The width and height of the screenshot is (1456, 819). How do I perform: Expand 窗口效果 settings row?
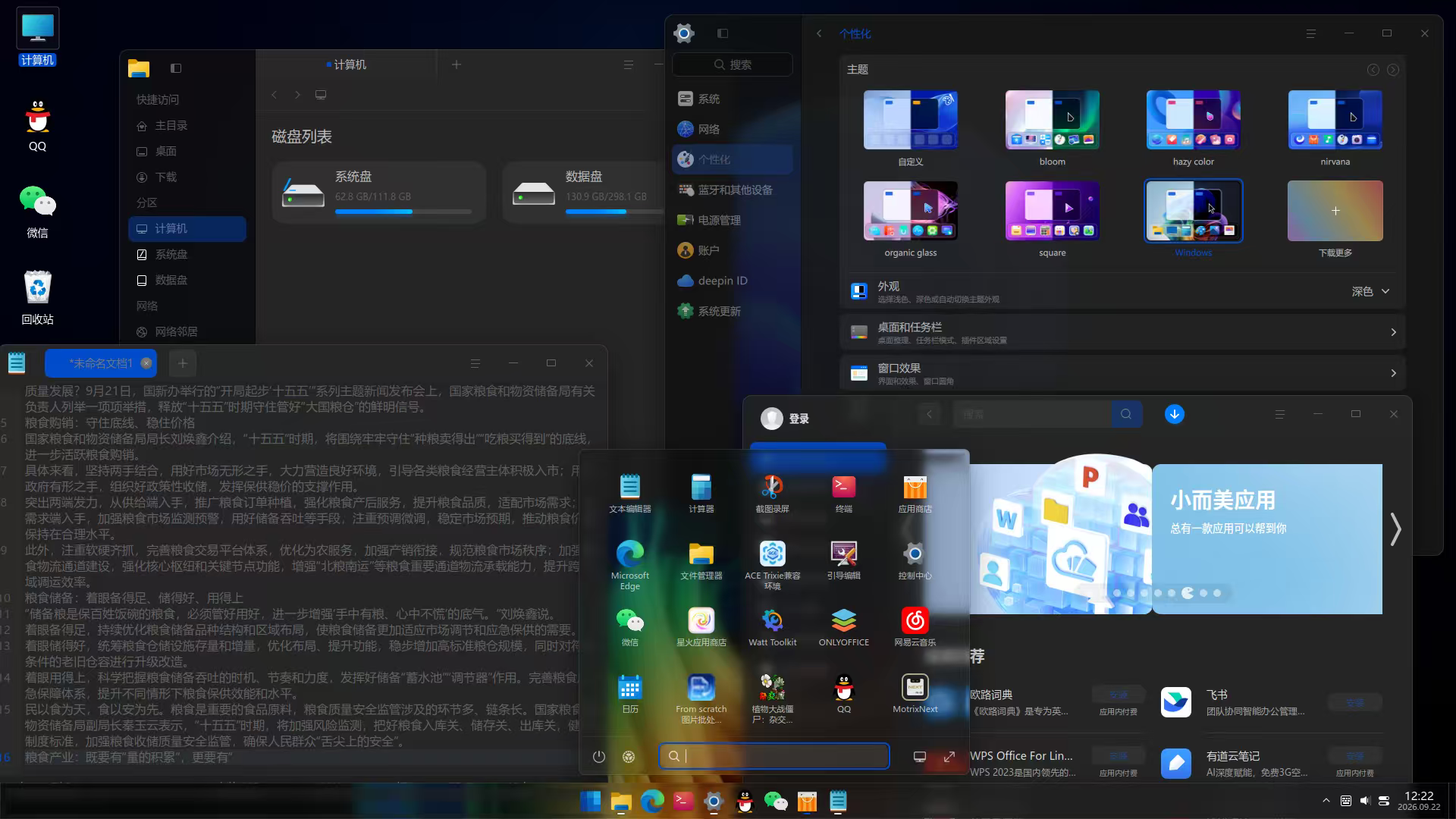[x=1122, y=373]
